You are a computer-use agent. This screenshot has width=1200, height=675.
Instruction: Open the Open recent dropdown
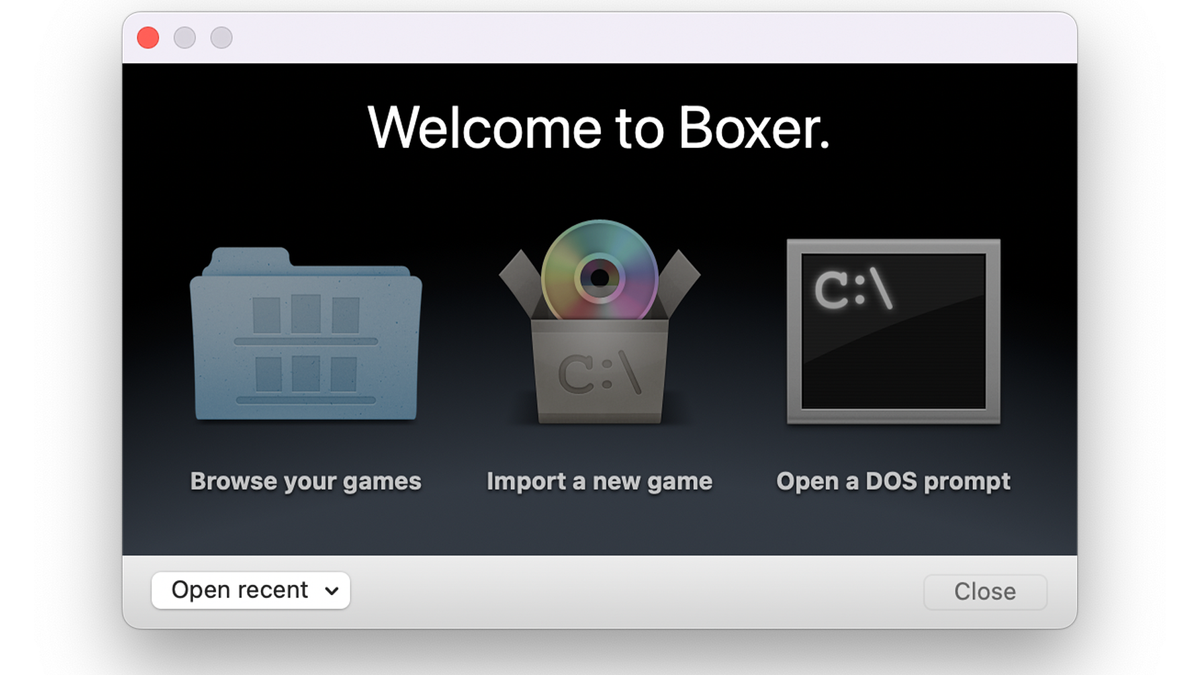click(x=250, y=590)
